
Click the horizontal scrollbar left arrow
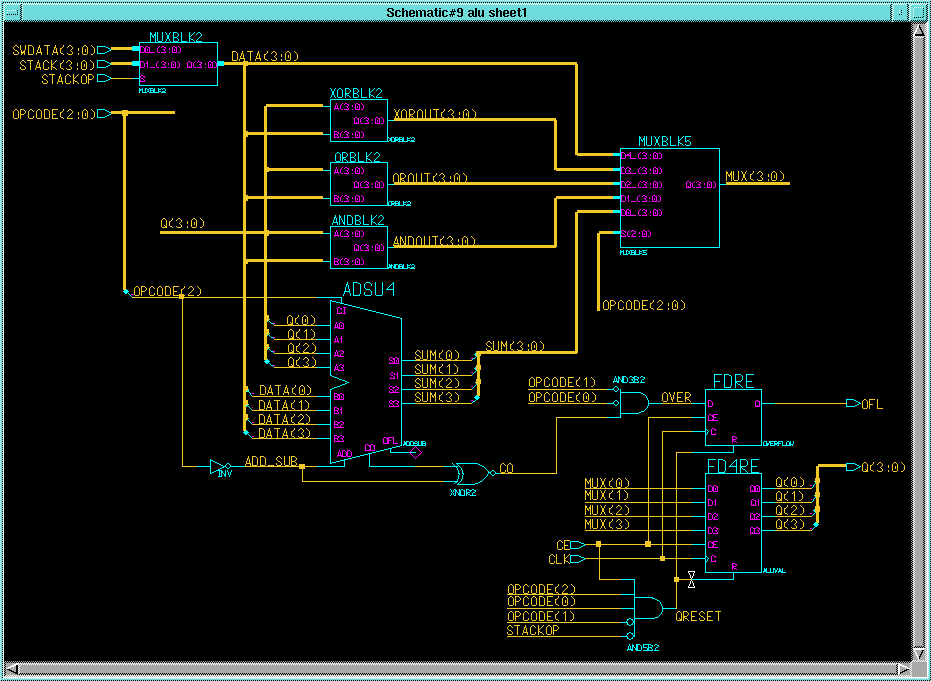(11, 667)
